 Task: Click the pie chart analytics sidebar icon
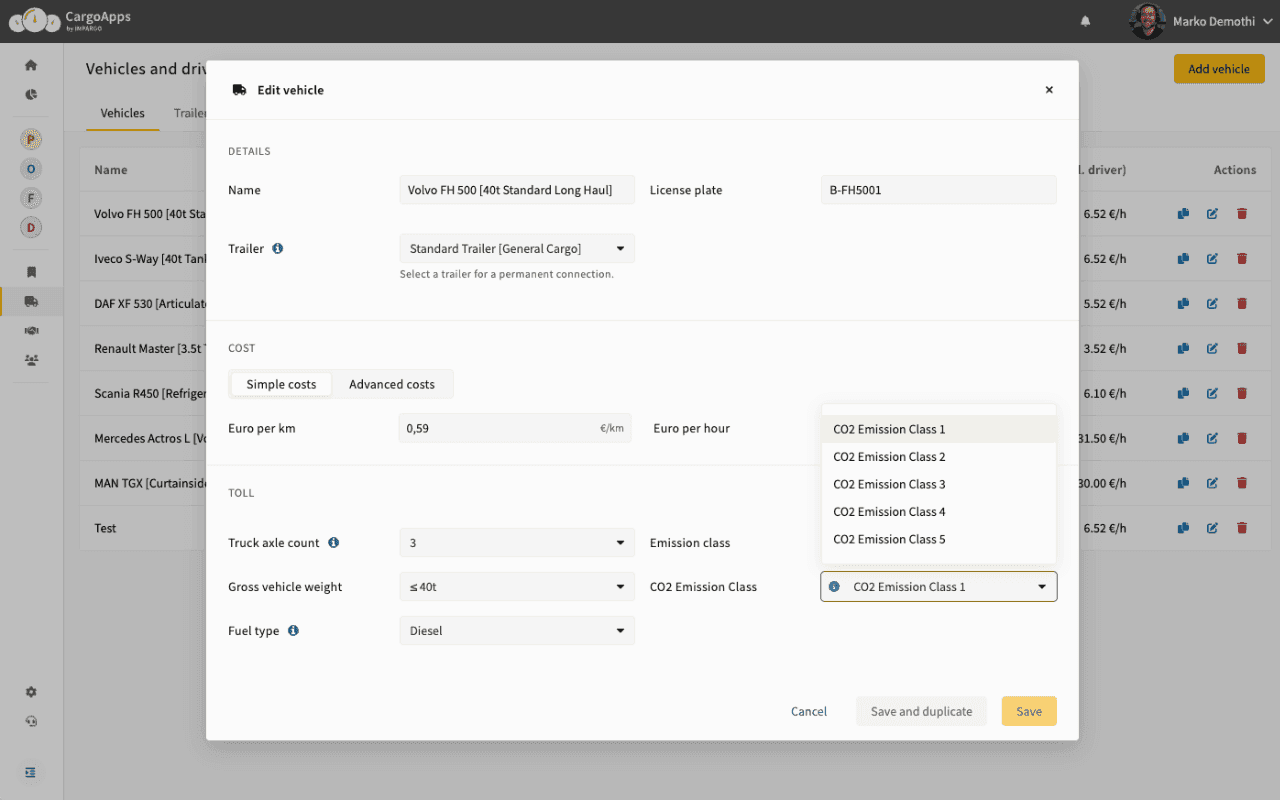(x=31, y=95)
